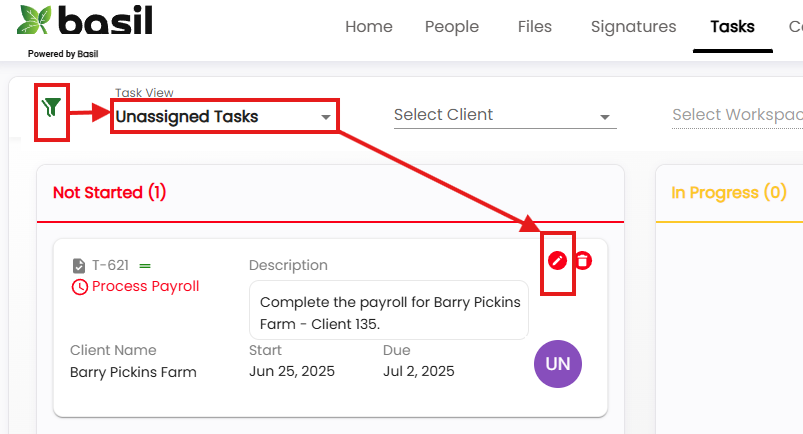Go to the Home tab
This screenshot has width=803, height=434.
click(x=369, y=27)
